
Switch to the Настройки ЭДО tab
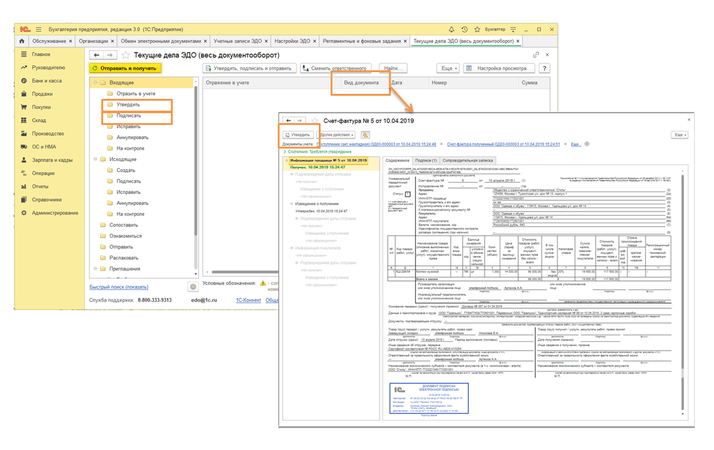pyautogui.click(x=293, y=41)
